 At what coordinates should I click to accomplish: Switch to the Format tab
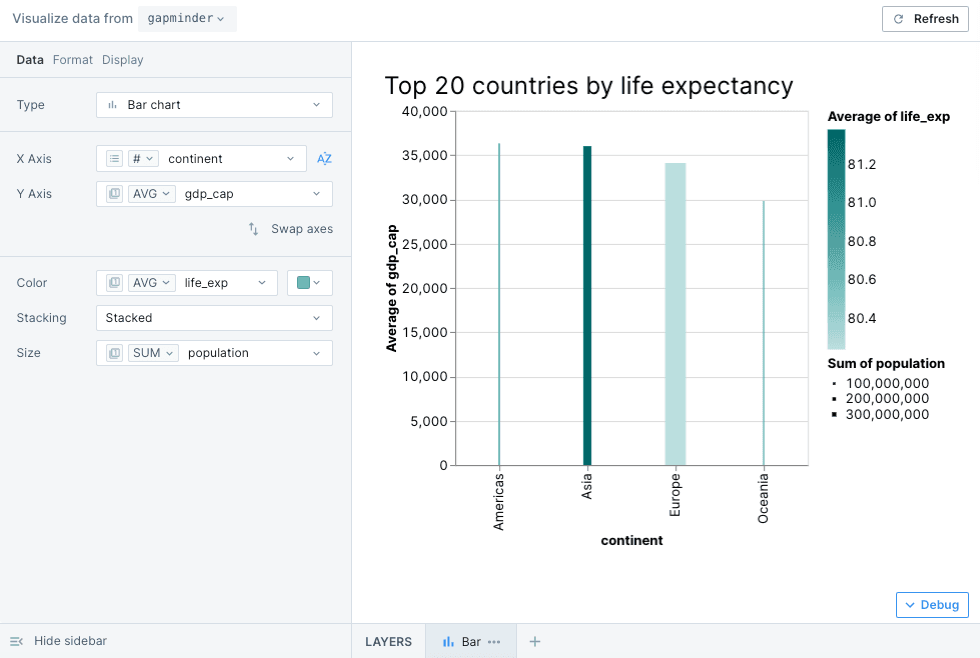point(73,60)
